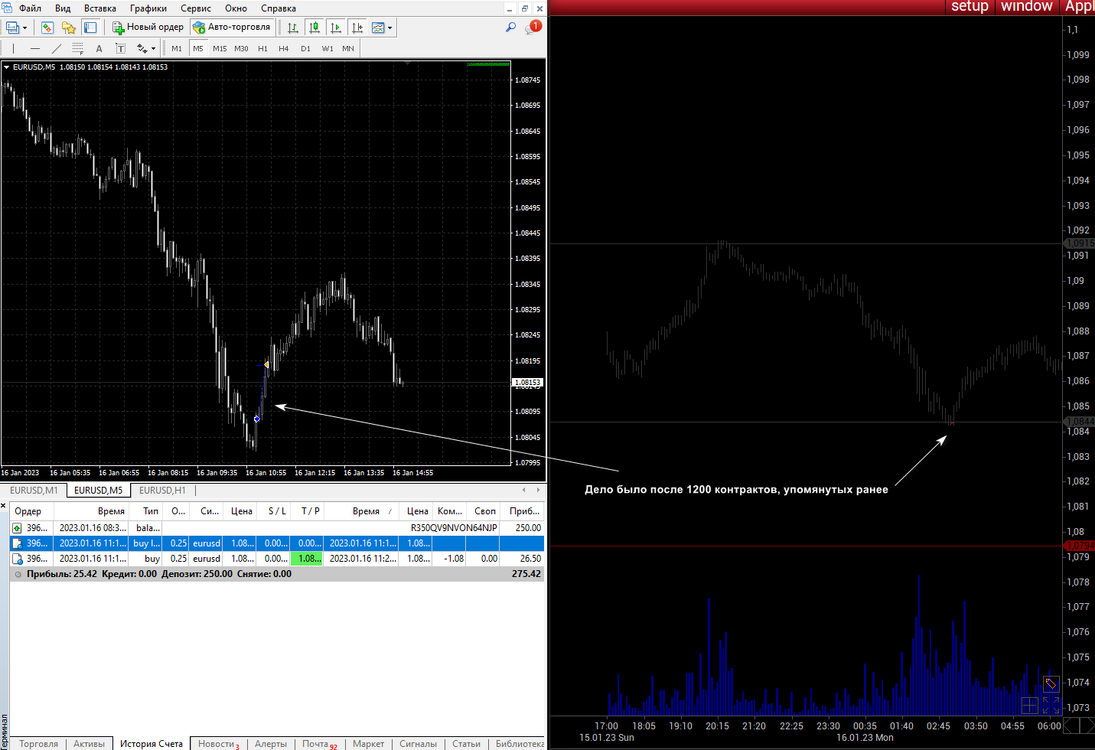Select the buy order row with profit 26.50

point(277,559)
